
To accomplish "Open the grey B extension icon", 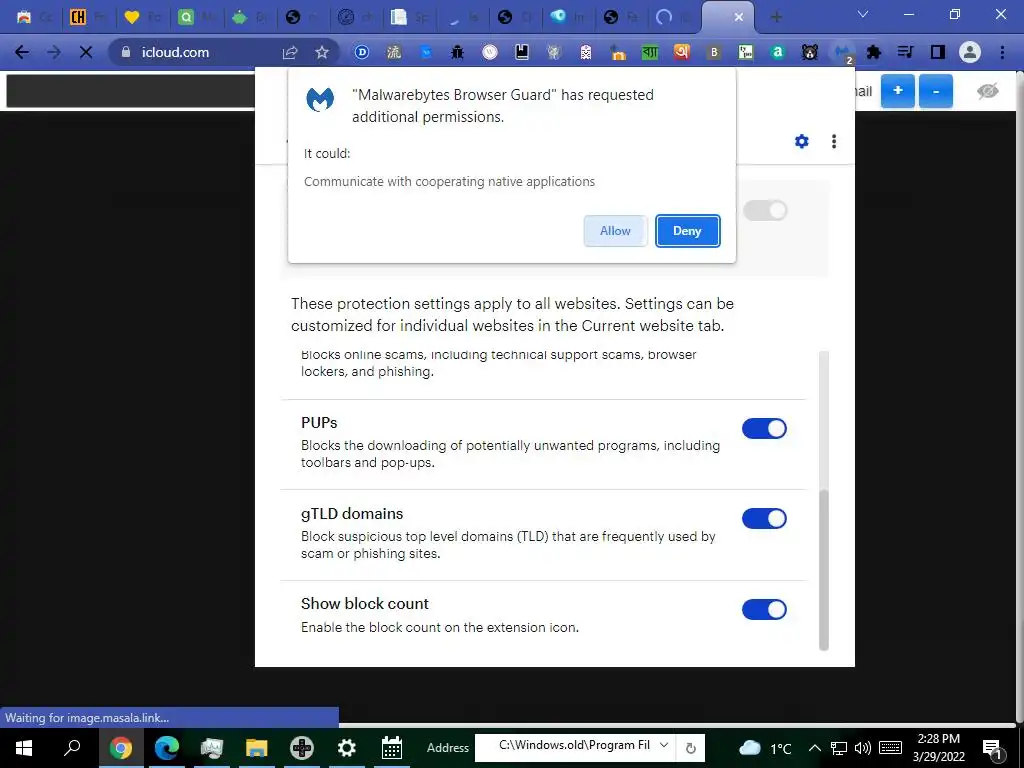I will [714, 52].
